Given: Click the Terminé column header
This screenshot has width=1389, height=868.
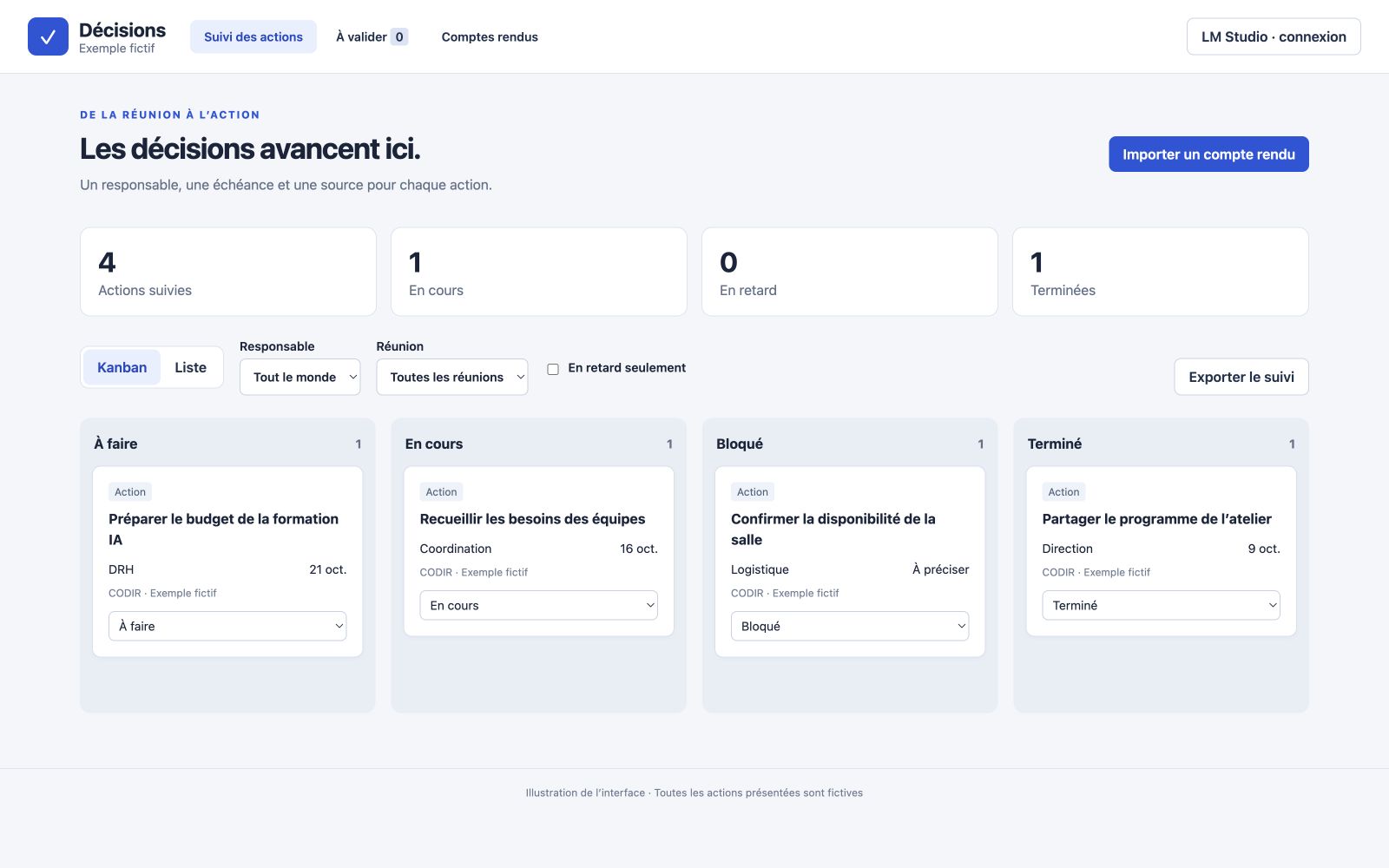Looking at the screenshot, I should click(1055, 444).
